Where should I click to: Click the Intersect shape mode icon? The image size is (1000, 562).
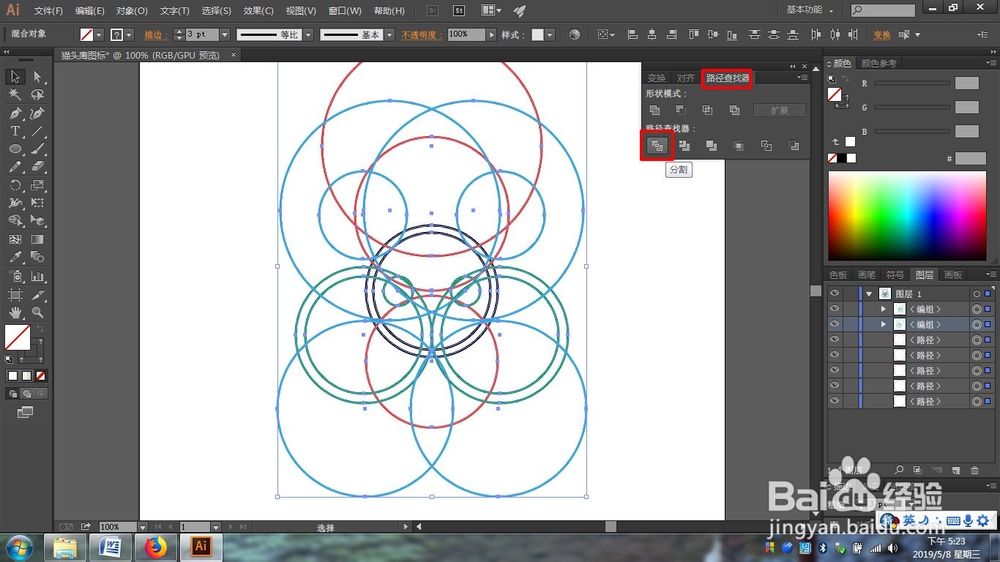coord(707,110)
